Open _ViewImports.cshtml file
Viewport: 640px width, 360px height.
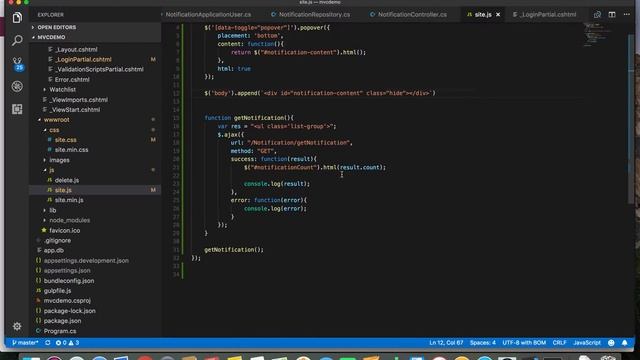click(x=78, y=100)
